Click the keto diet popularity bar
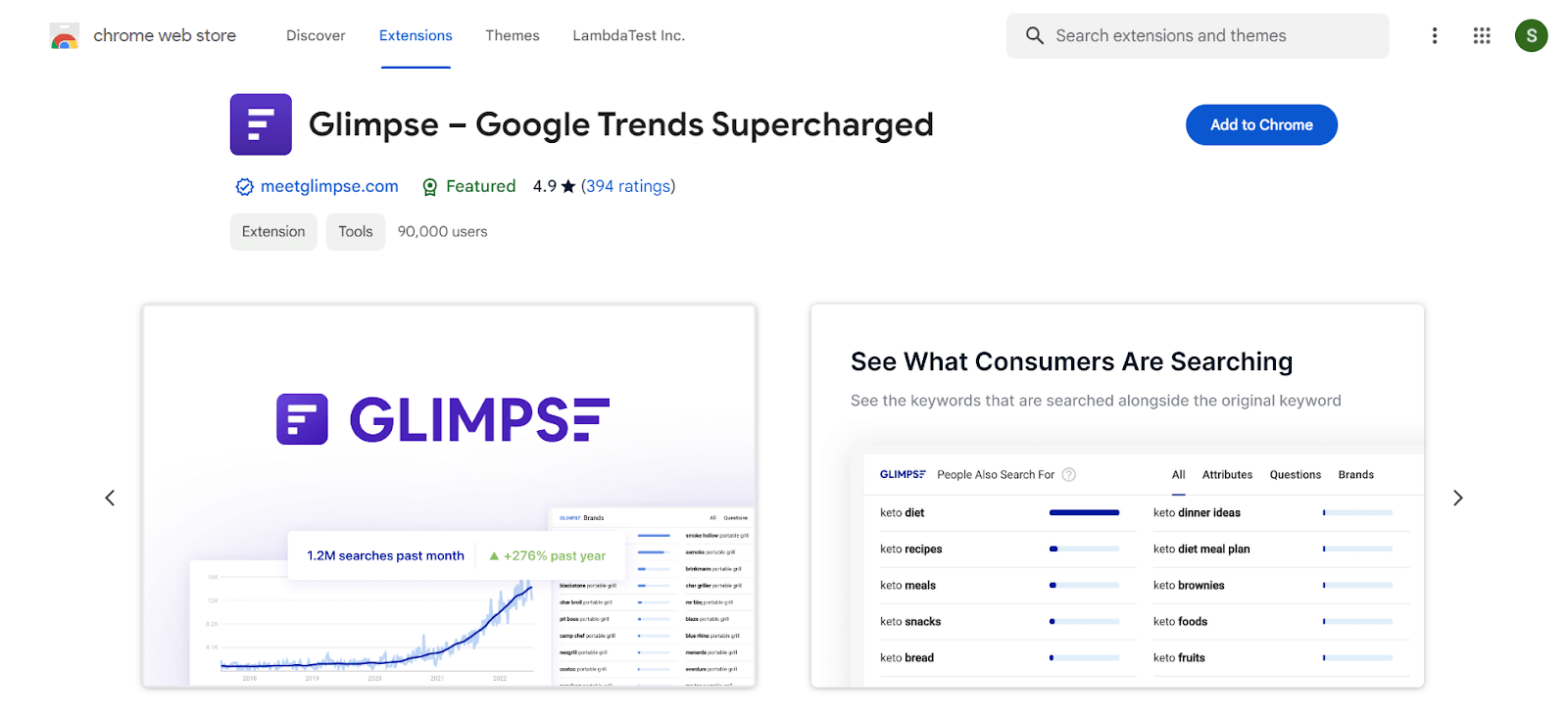 pyautogui.click(x=1084, y=512)
